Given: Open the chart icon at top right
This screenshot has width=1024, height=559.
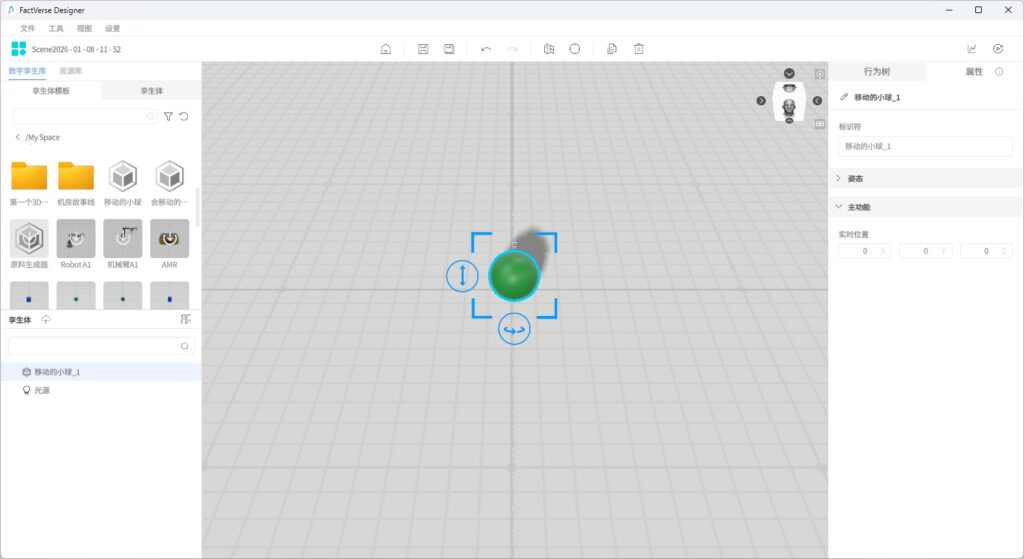Looking at the screenshot, I should 972,49.
